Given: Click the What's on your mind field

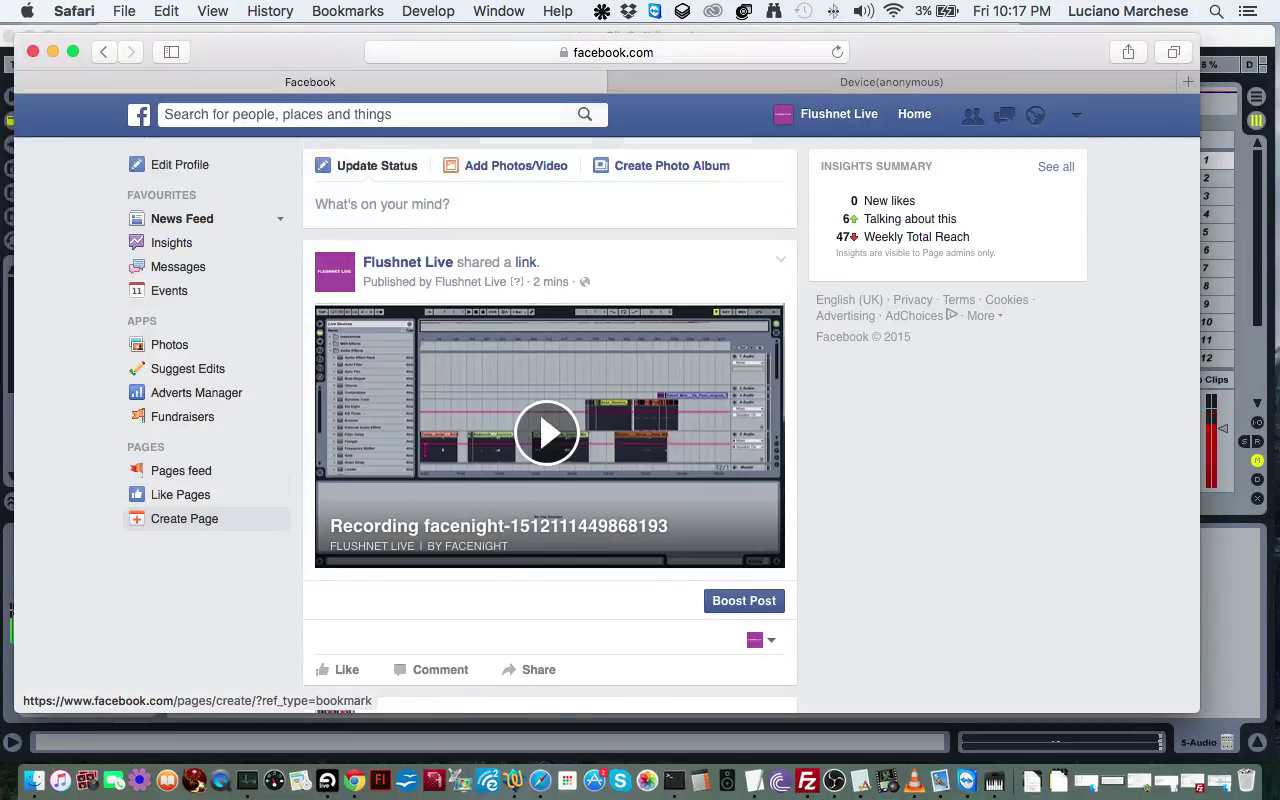Looking at the screenshot, I should point(550,204).
